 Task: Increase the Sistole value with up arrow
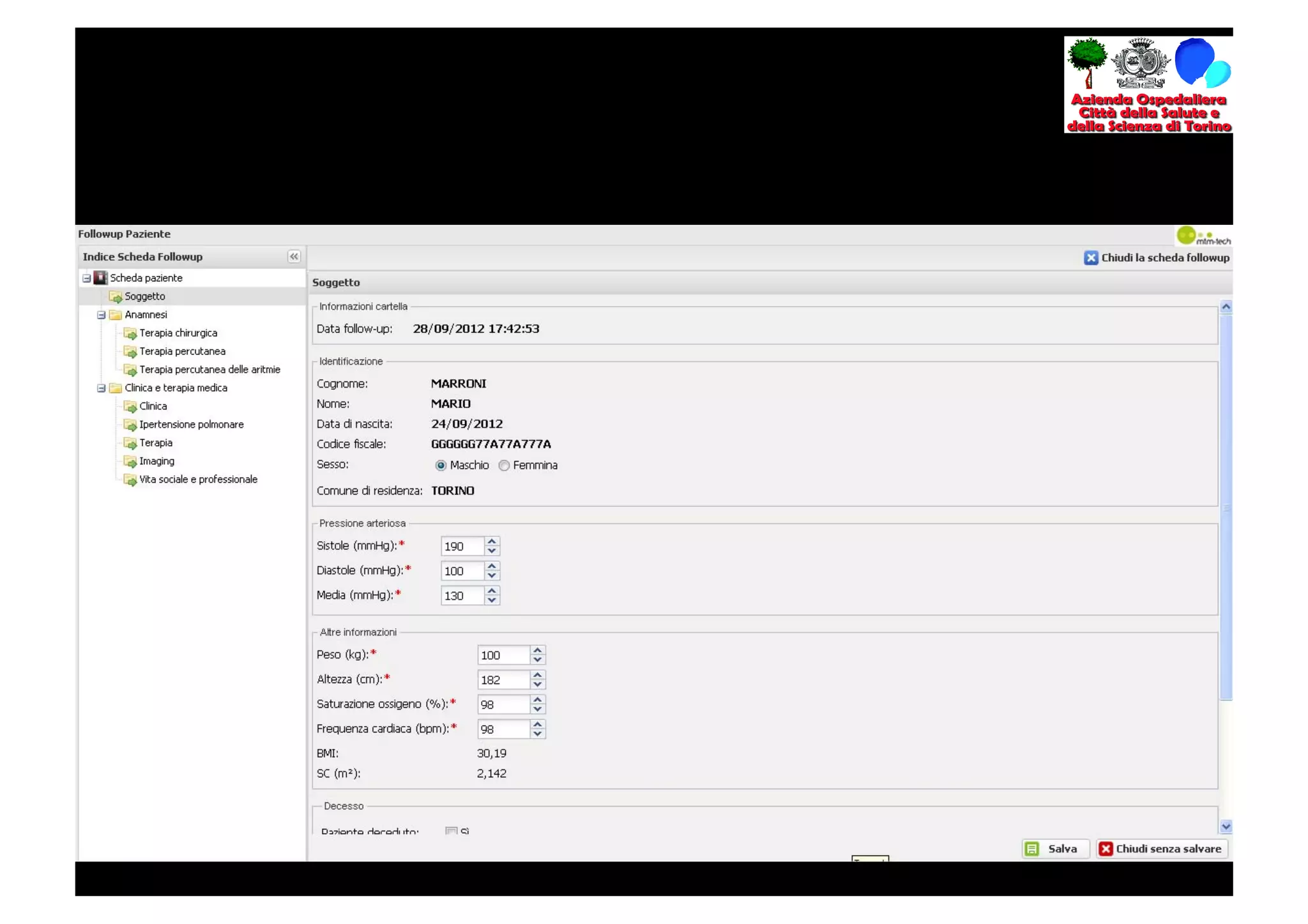coord(492,542)
